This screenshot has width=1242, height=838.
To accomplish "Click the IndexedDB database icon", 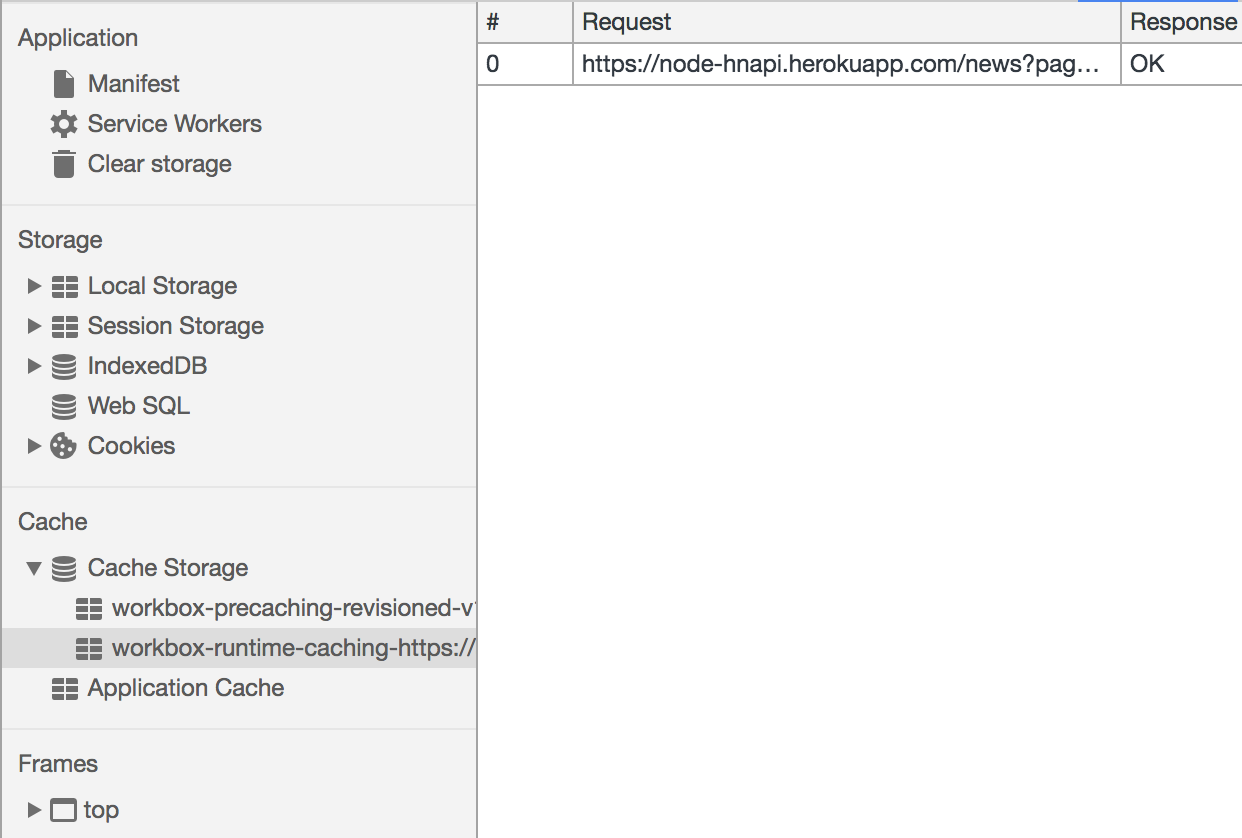I will click(x=64, y=366).
